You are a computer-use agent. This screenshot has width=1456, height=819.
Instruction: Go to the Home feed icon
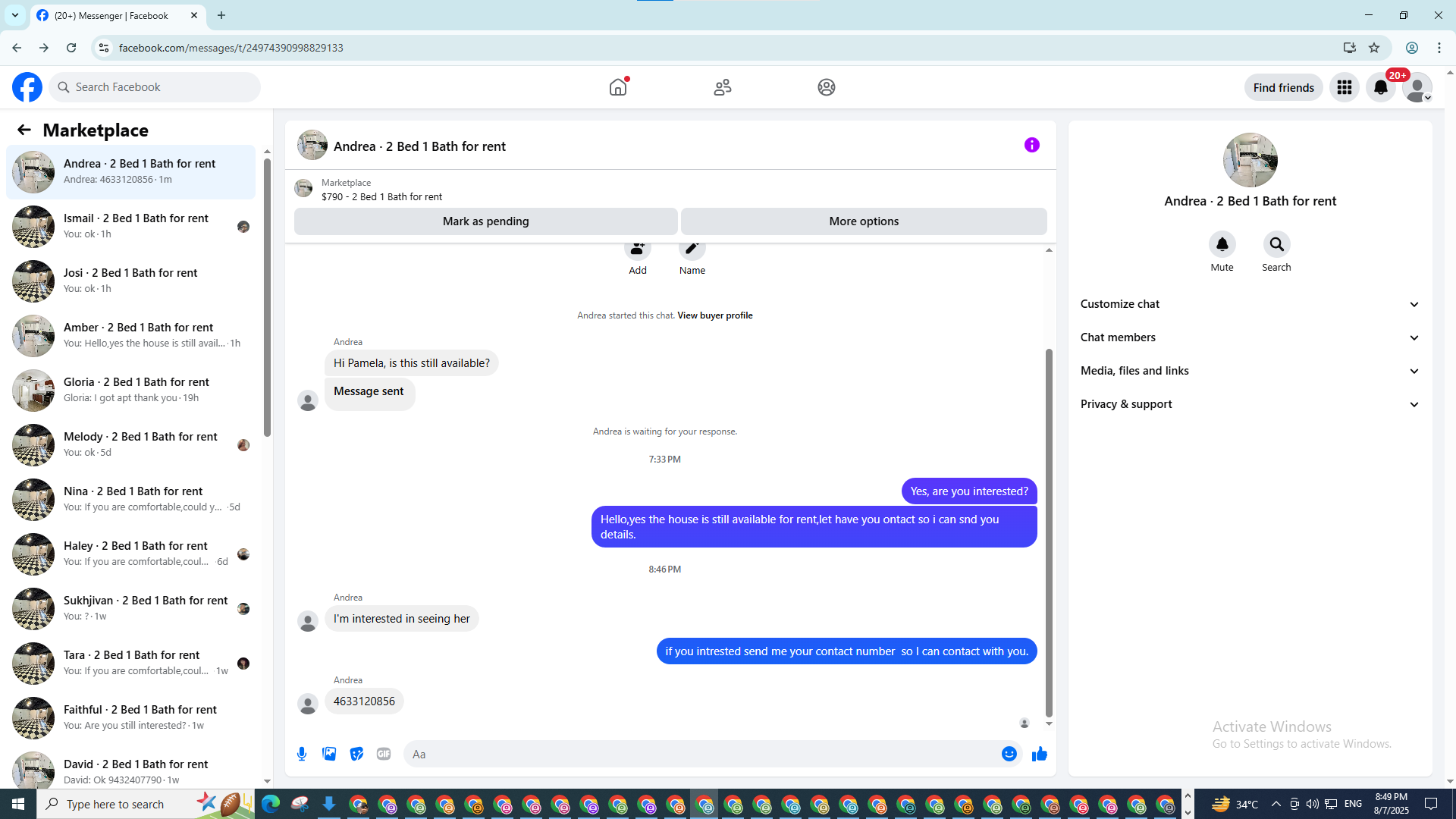[x=618, y=87]
